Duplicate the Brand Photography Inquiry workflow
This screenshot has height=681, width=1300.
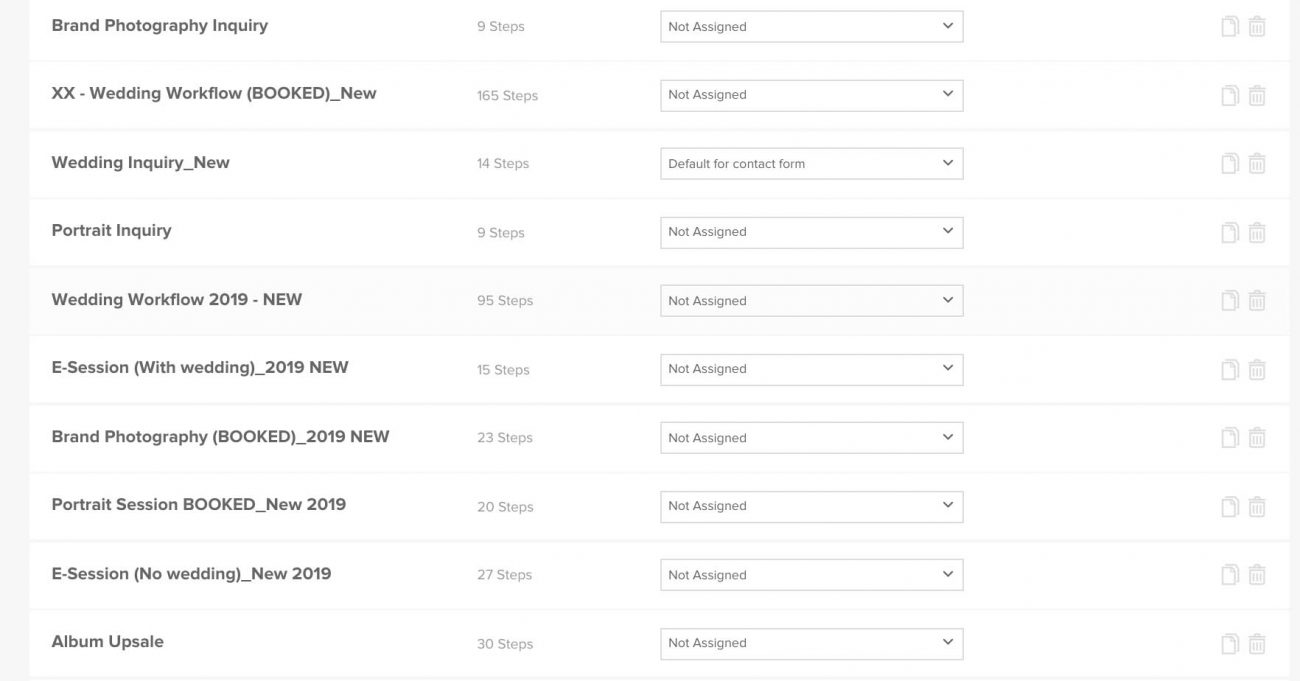click(1230, 27)
